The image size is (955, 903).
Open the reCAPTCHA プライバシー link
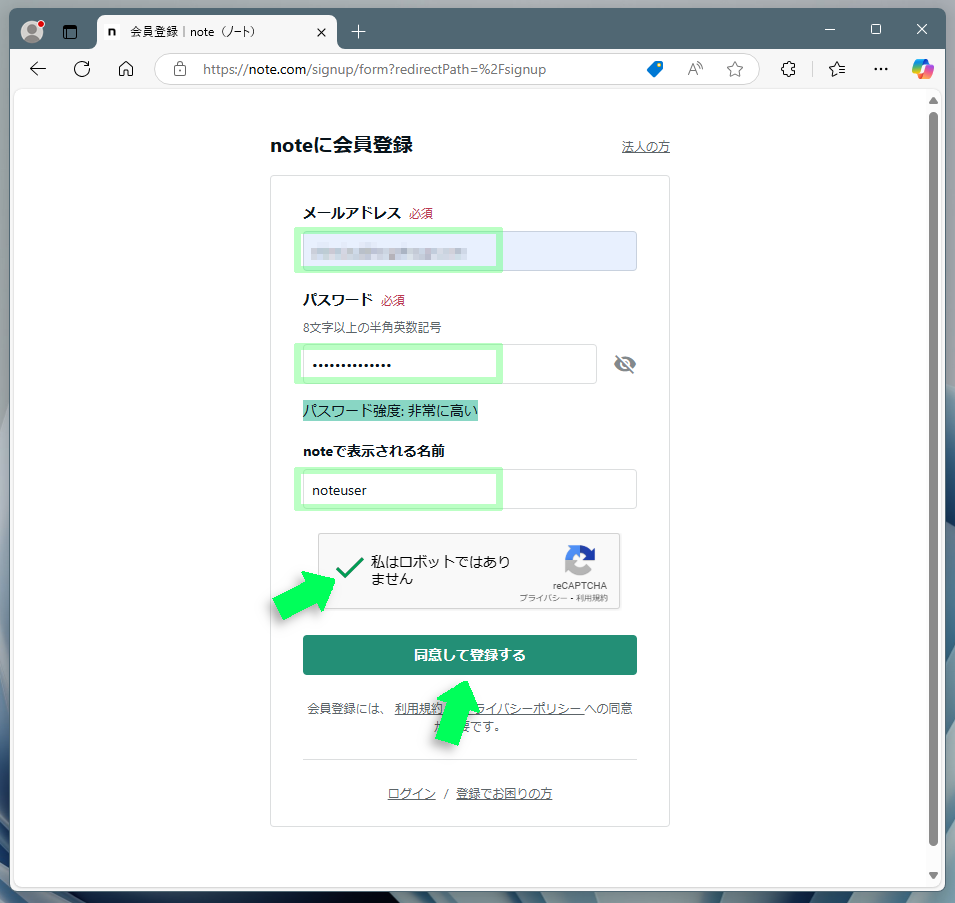(543, 598)
